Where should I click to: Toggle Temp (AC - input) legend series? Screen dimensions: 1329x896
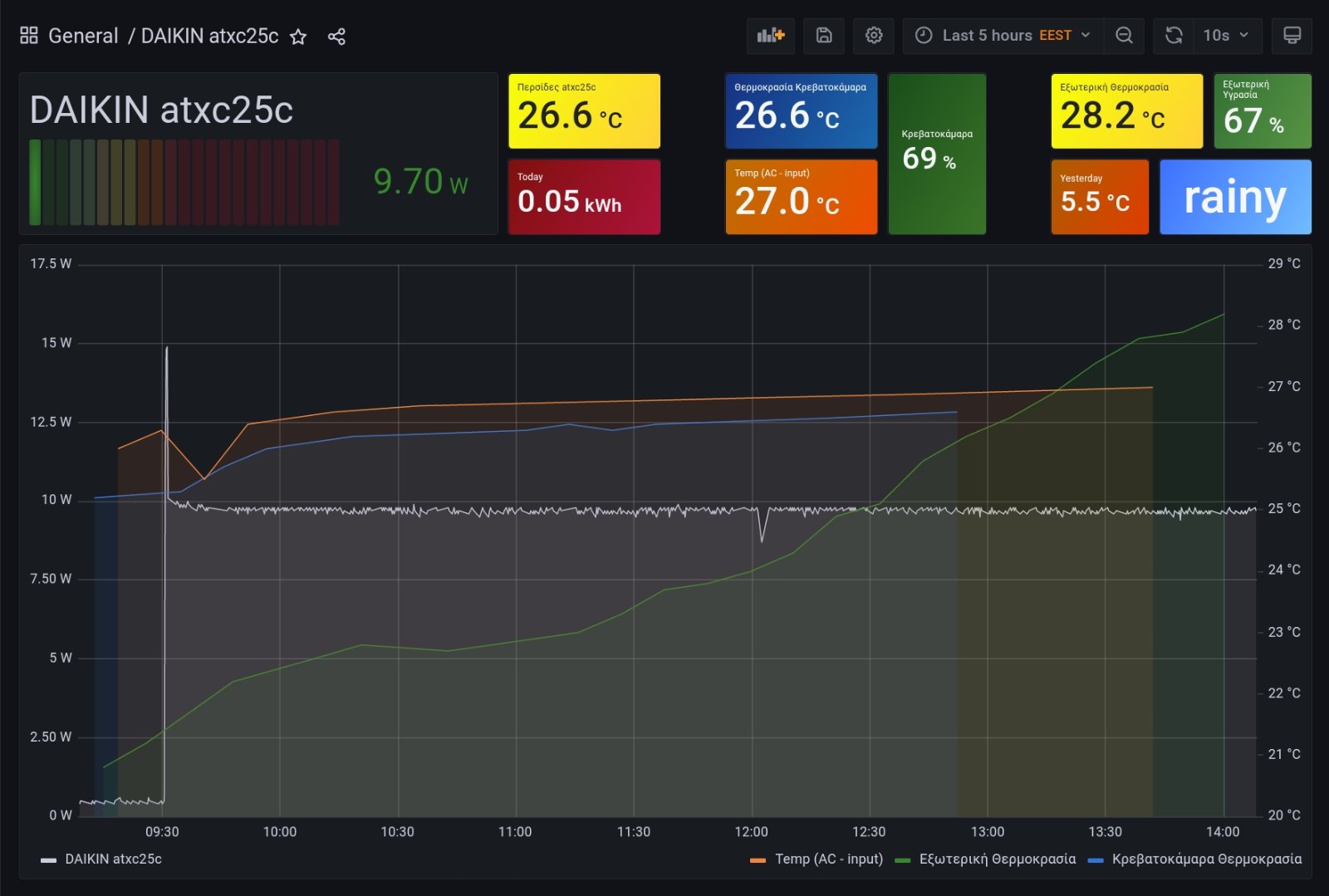click(x=829, y=859)
